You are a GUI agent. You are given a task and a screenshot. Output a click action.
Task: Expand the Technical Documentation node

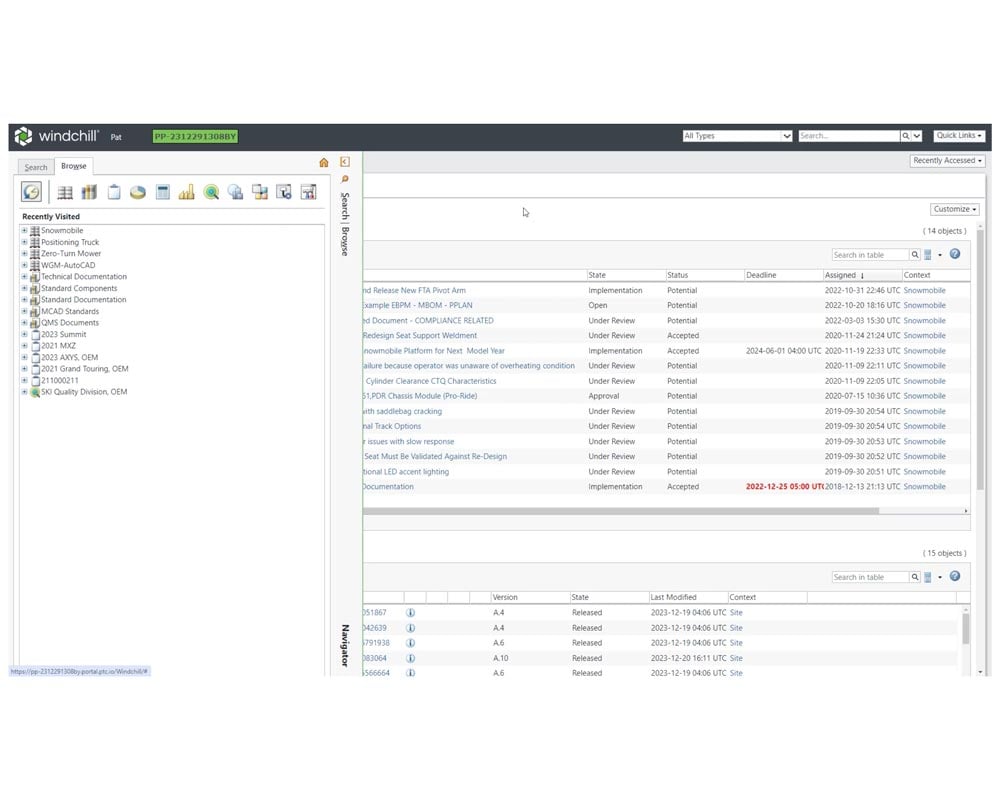coord(22,276)
